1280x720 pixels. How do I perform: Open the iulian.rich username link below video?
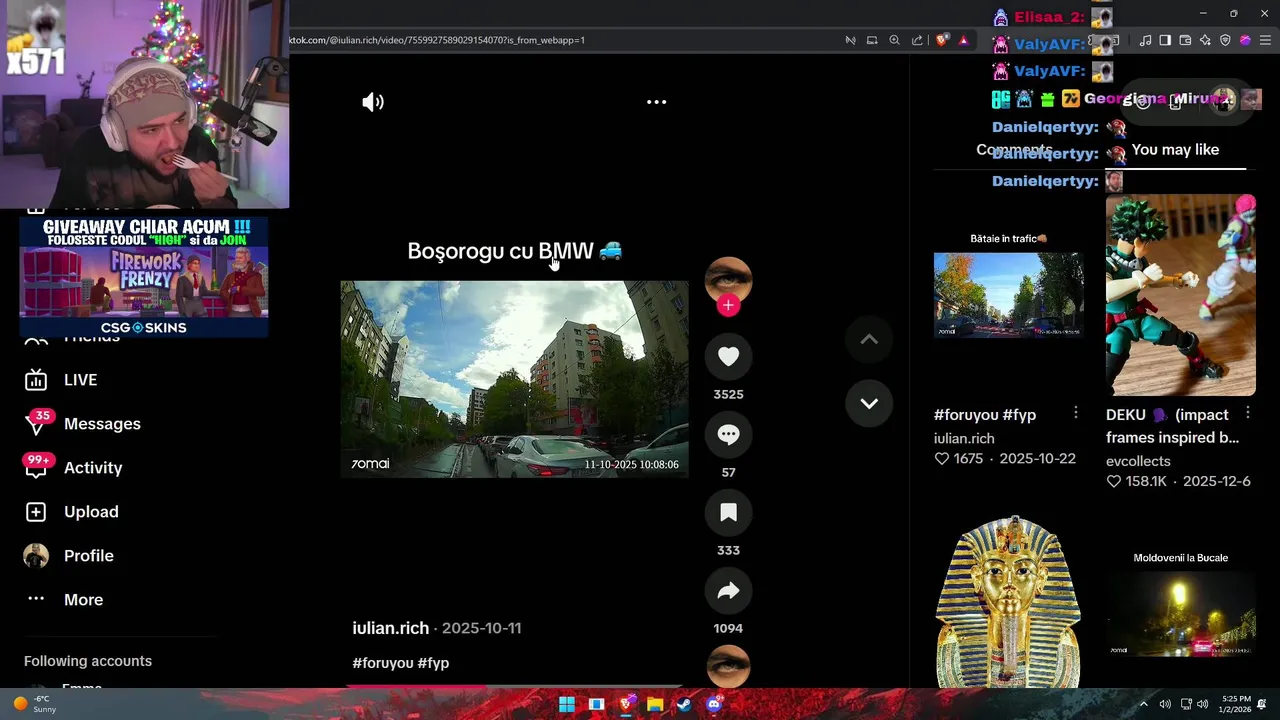coord(390,628)
